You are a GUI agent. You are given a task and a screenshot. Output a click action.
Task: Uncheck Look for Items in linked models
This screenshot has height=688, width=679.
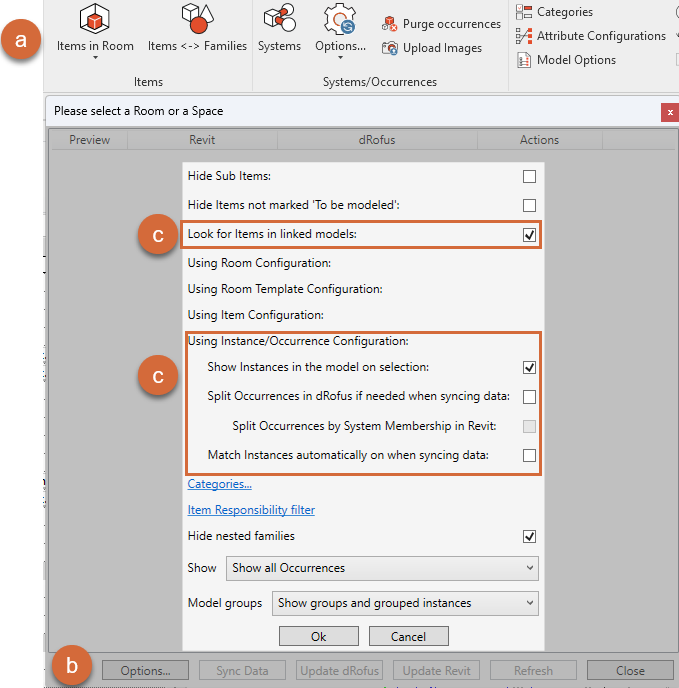tap(529, 236)
